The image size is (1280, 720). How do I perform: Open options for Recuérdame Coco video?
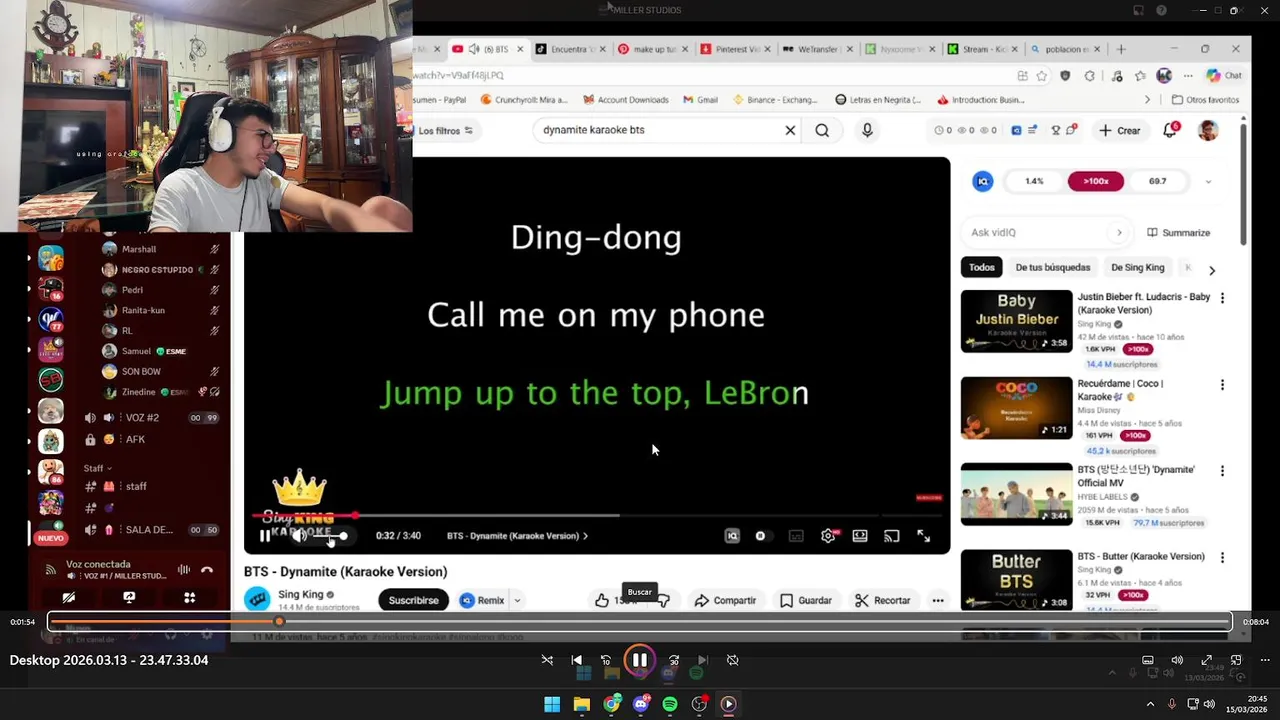[x=1222, y=384]
